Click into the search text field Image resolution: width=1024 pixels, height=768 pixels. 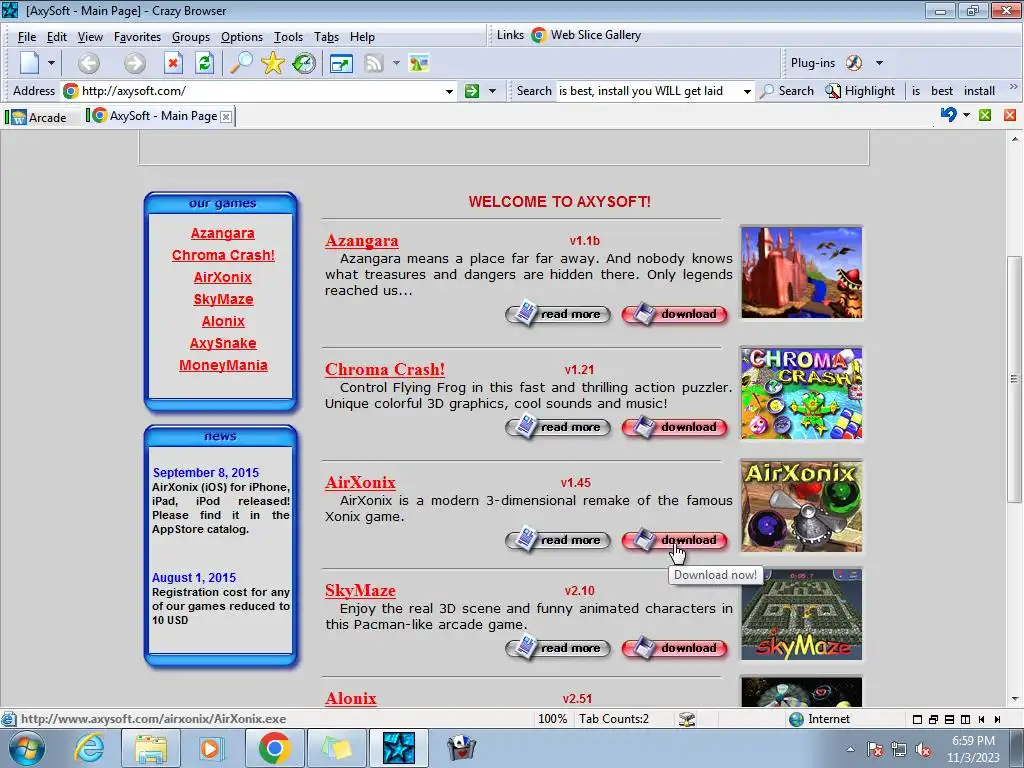648,91
